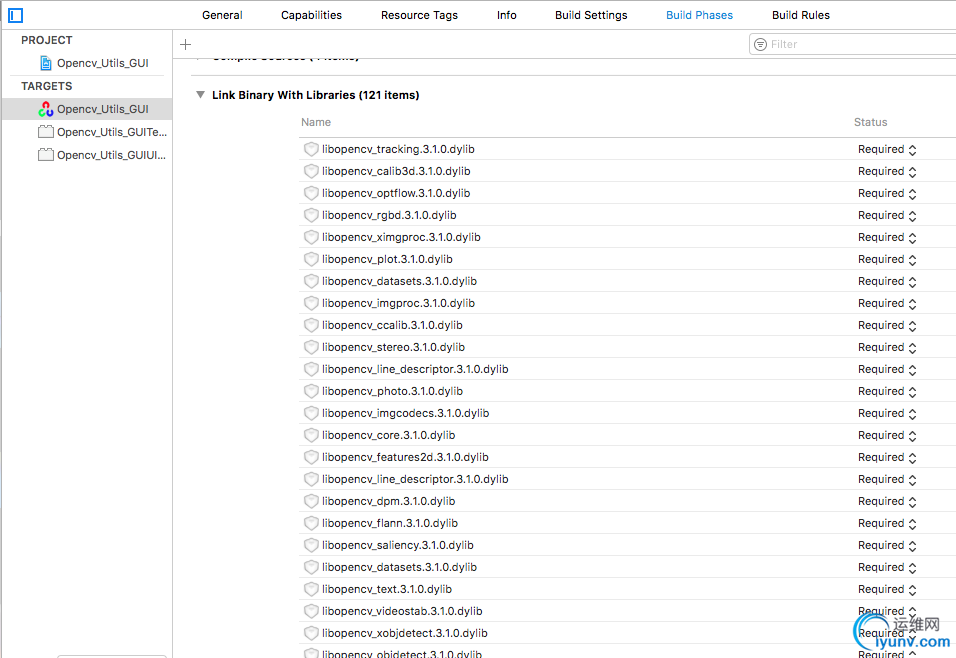Open Required status dropdown for libopencv_saliency
This screenshot has height=658, width=956.
pos(887,545)
